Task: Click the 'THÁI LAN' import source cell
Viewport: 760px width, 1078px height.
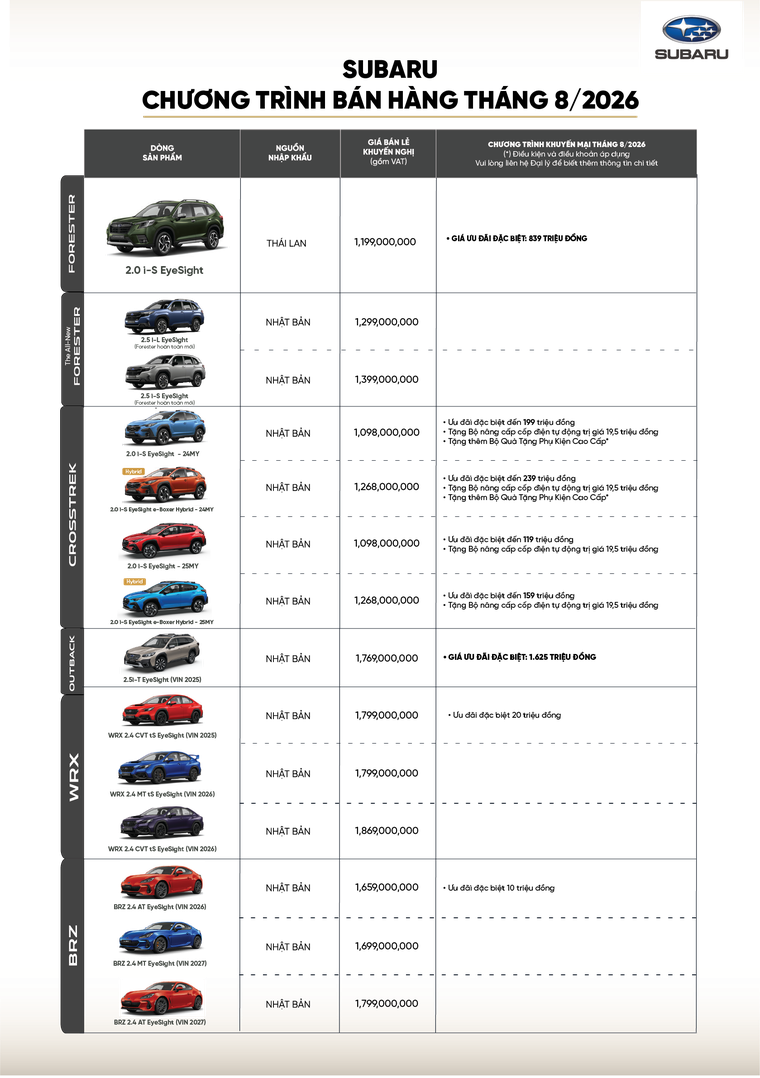Action: (287, 243)
